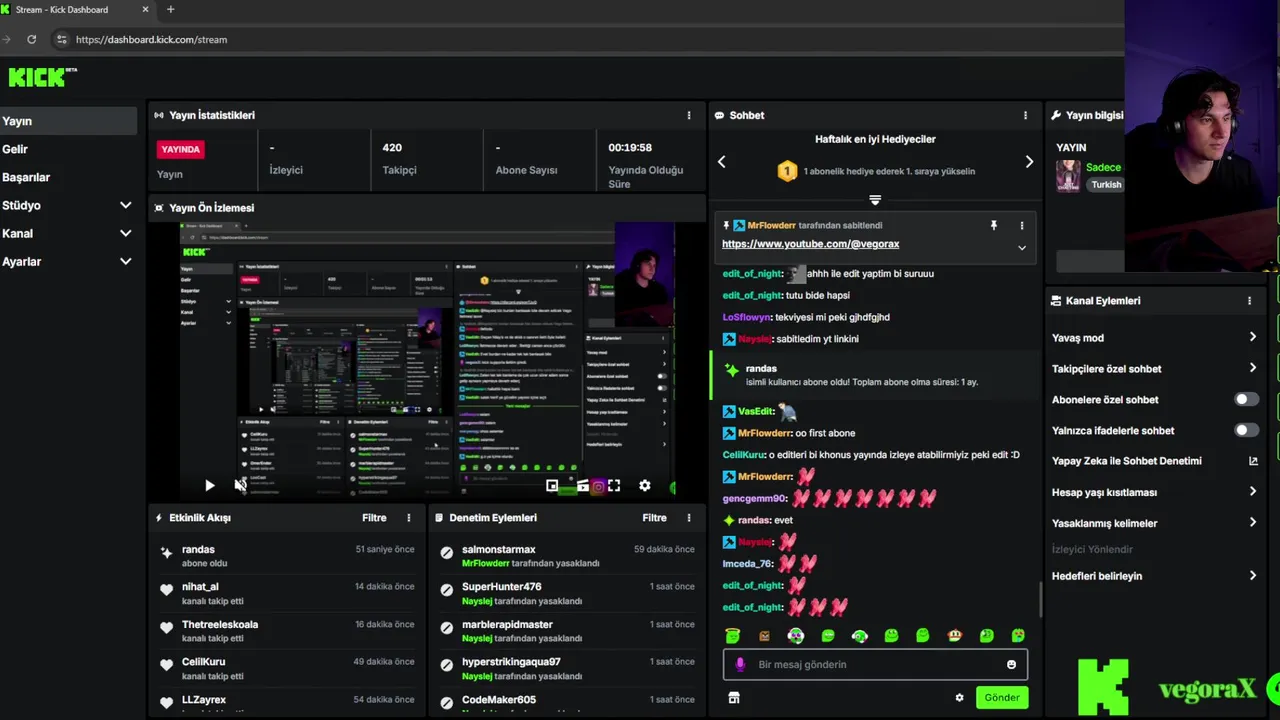The width and height of the screenshot is (1280, 720).
Task: View site information icon in address bar
Action: pos(61,39)
